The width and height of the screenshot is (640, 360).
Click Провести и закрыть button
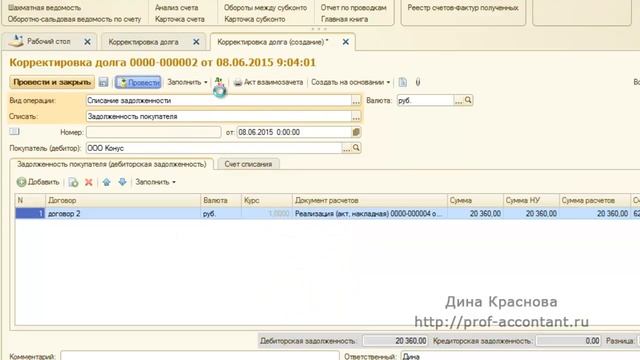pos(52,82)
